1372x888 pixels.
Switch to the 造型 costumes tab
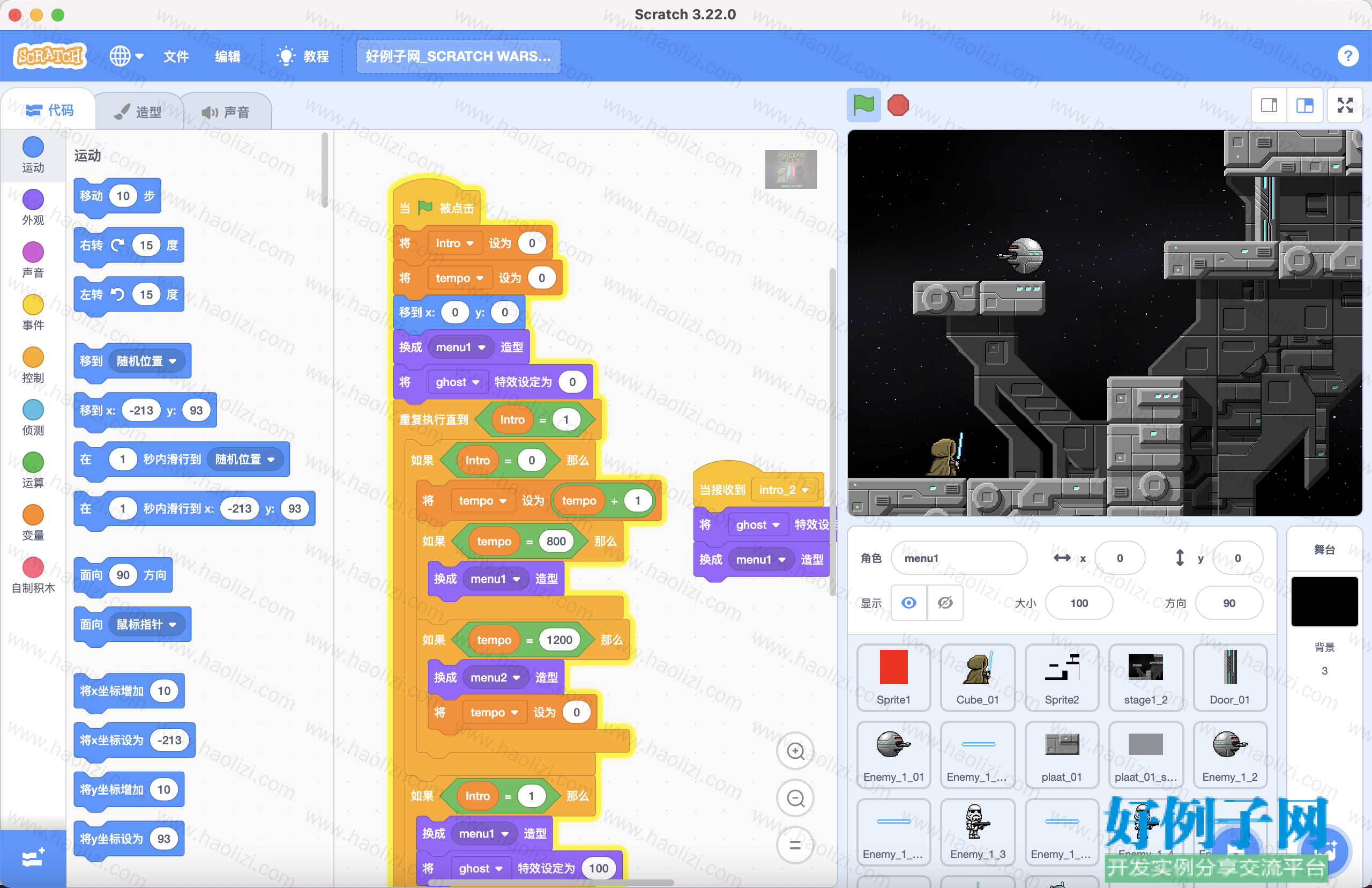(x=138, y=112)
